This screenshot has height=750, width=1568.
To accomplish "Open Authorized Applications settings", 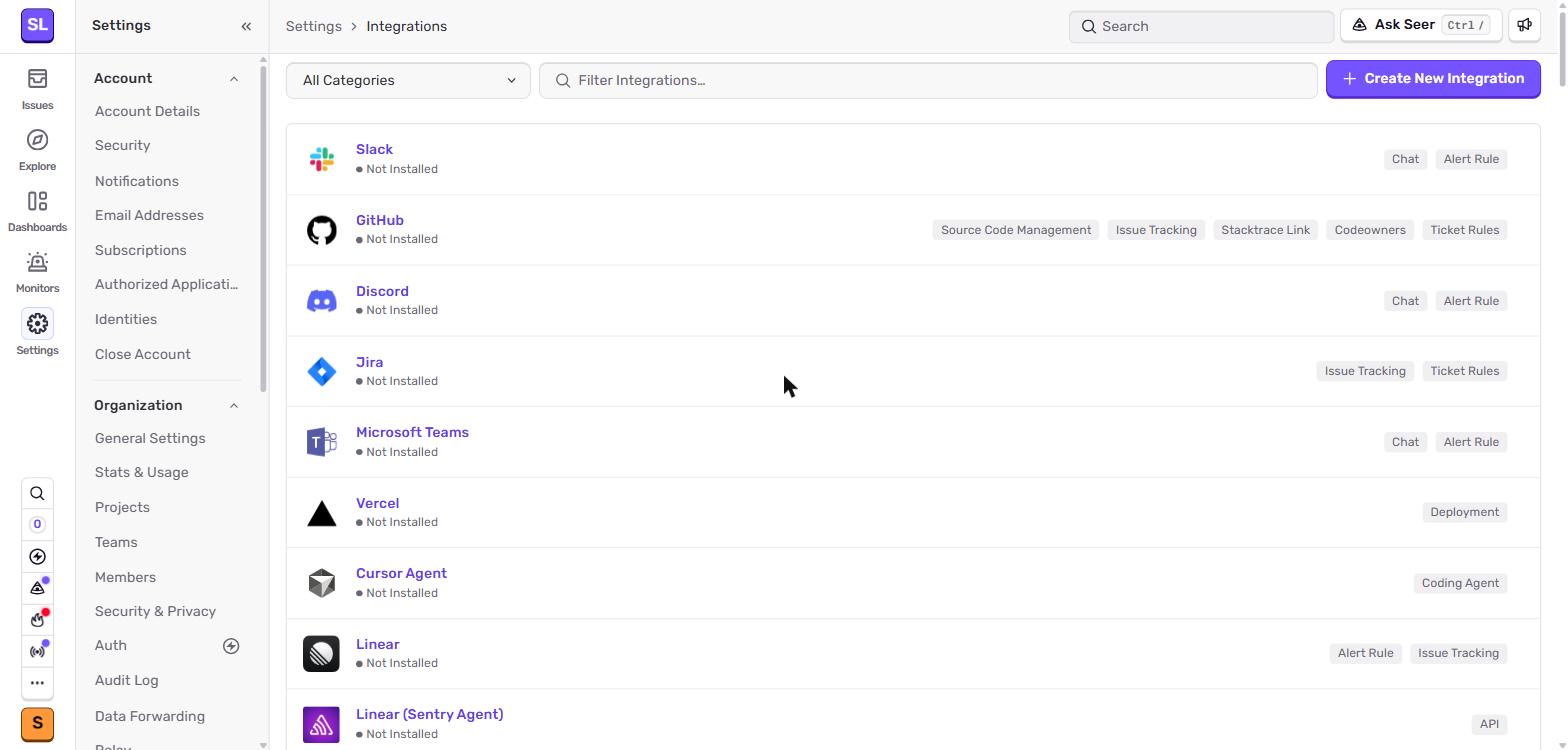I will click(x=167, y=284).
